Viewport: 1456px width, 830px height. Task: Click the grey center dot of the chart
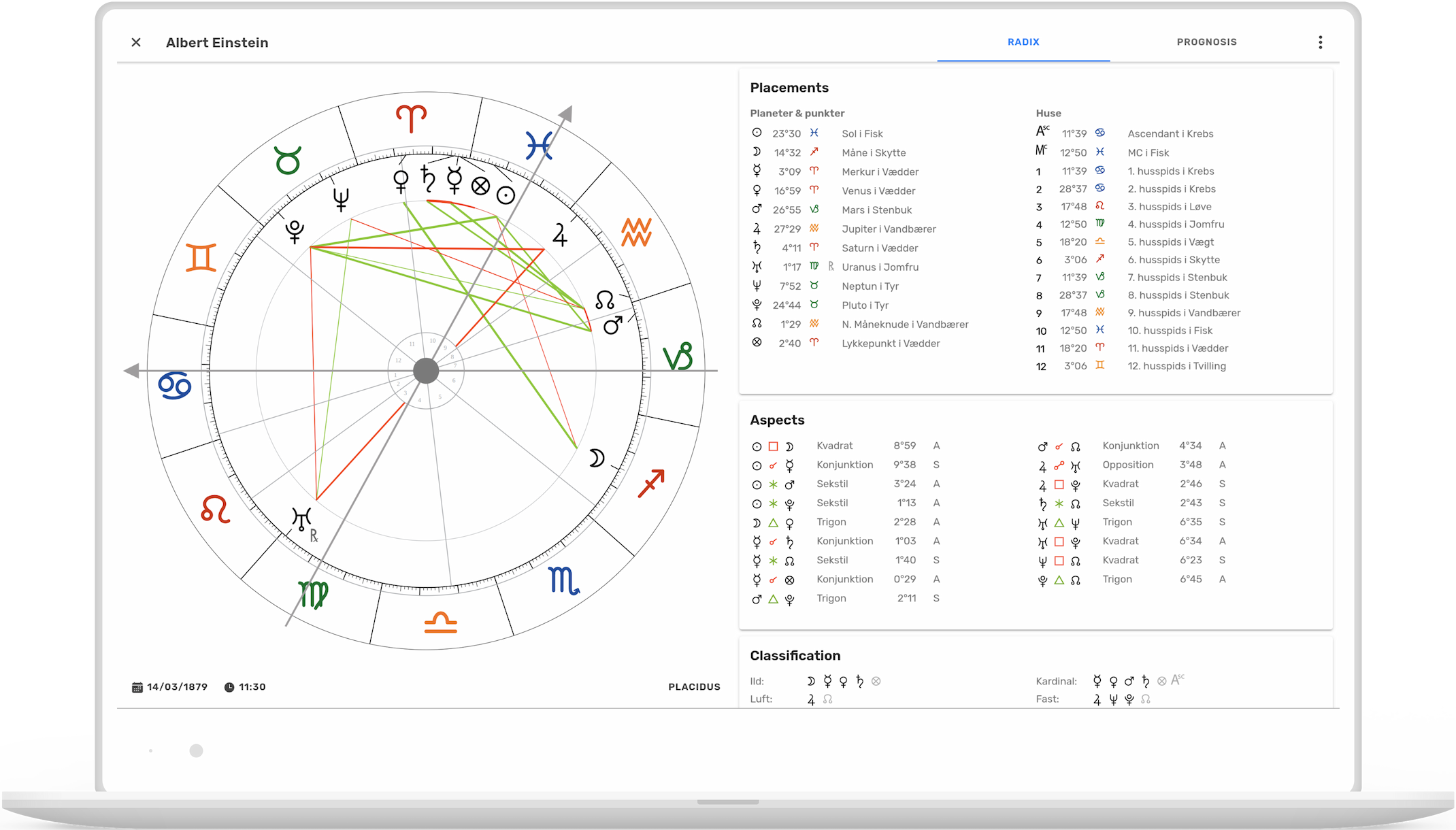tap(426, 371)
